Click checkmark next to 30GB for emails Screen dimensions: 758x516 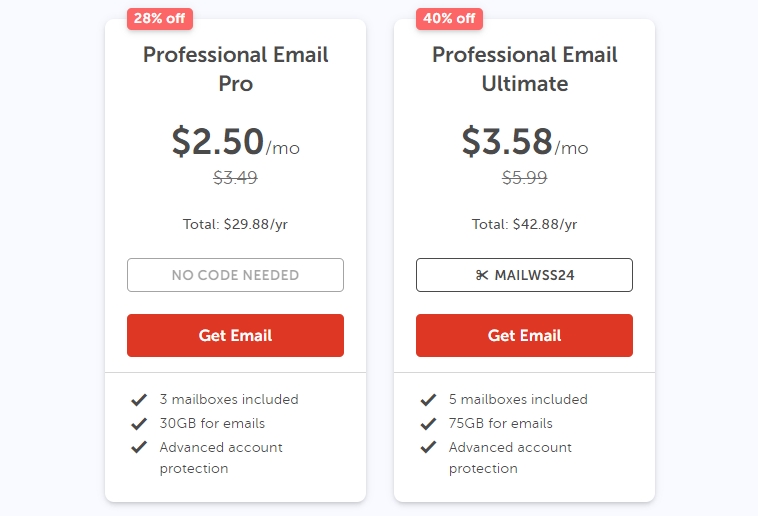(139, 423)
